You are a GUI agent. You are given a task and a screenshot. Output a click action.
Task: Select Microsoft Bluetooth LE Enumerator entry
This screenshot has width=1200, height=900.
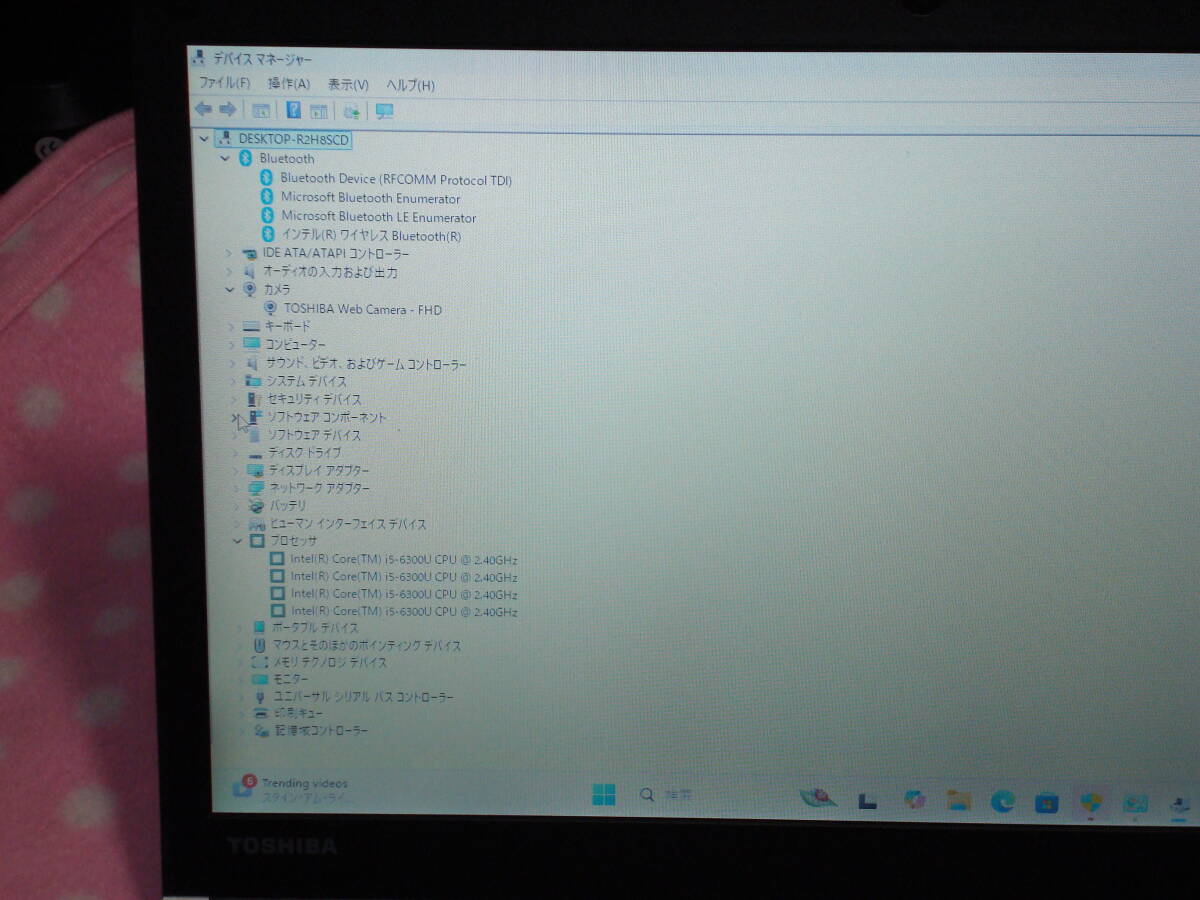point(379,217)
